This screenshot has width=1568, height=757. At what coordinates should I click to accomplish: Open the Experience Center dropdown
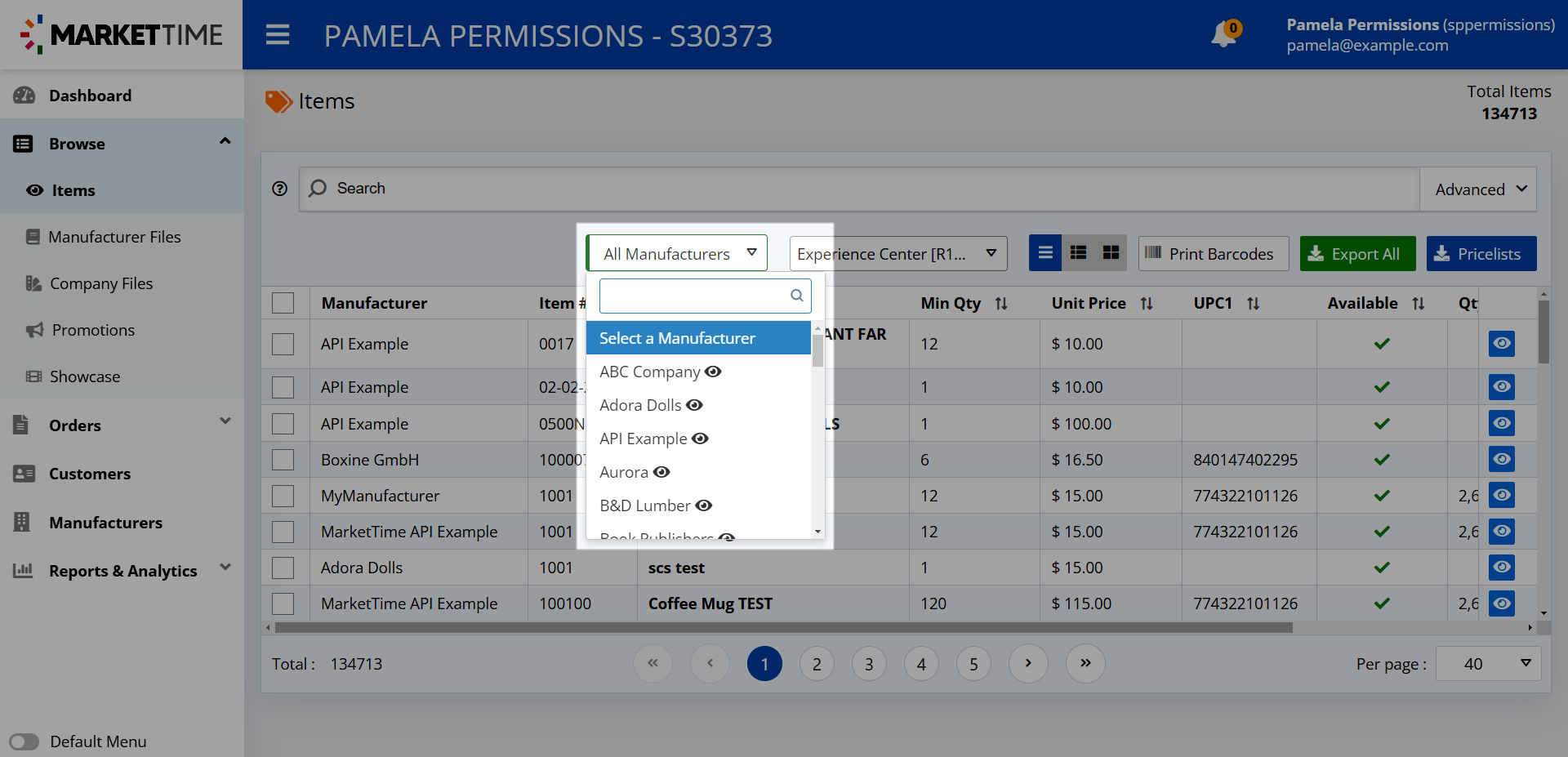[898, 254]
